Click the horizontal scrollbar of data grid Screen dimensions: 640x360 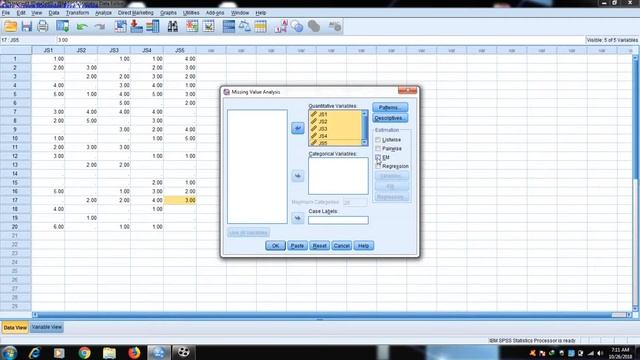332,315
